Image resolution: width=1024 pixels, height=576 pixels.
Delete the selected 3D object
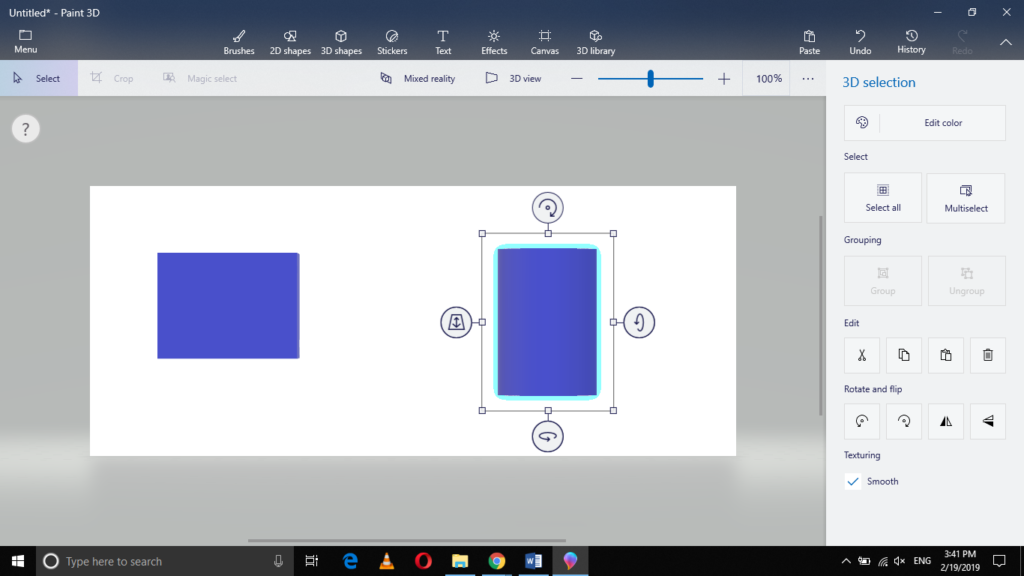tap(987, 355)
